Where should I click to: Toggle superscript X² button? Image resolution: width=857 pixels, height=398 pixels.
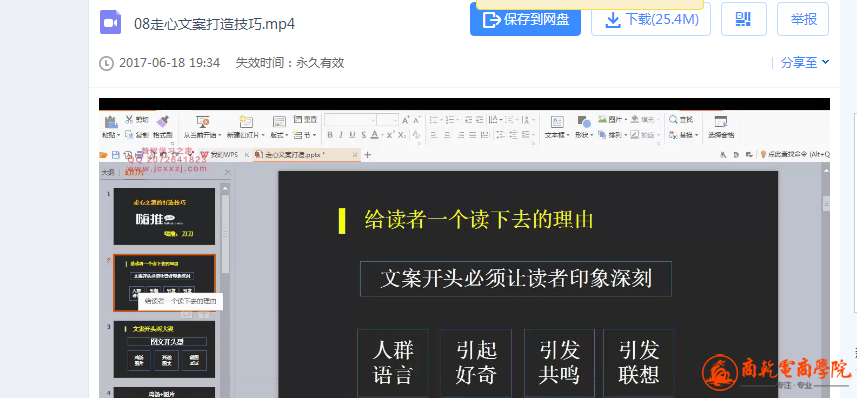click(390, 135)
